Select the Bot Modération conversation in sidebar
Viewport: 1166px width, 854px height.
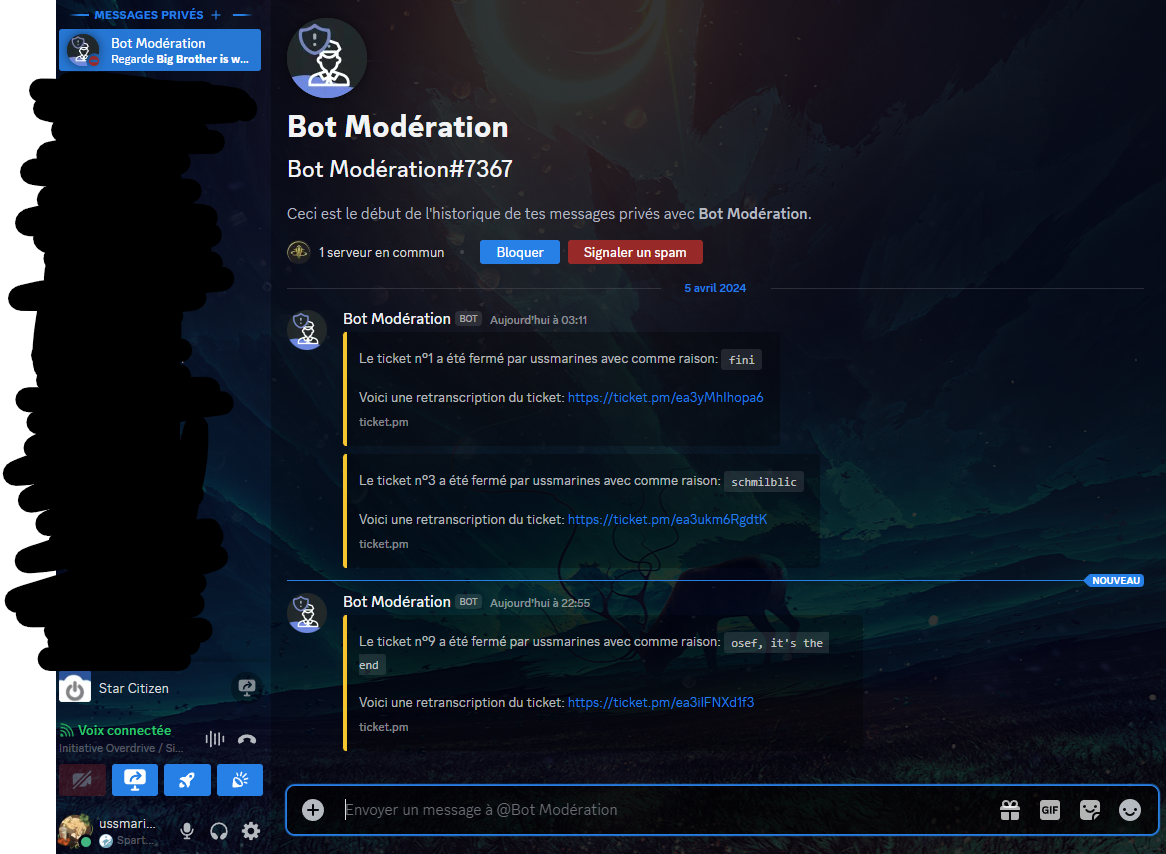160,50
